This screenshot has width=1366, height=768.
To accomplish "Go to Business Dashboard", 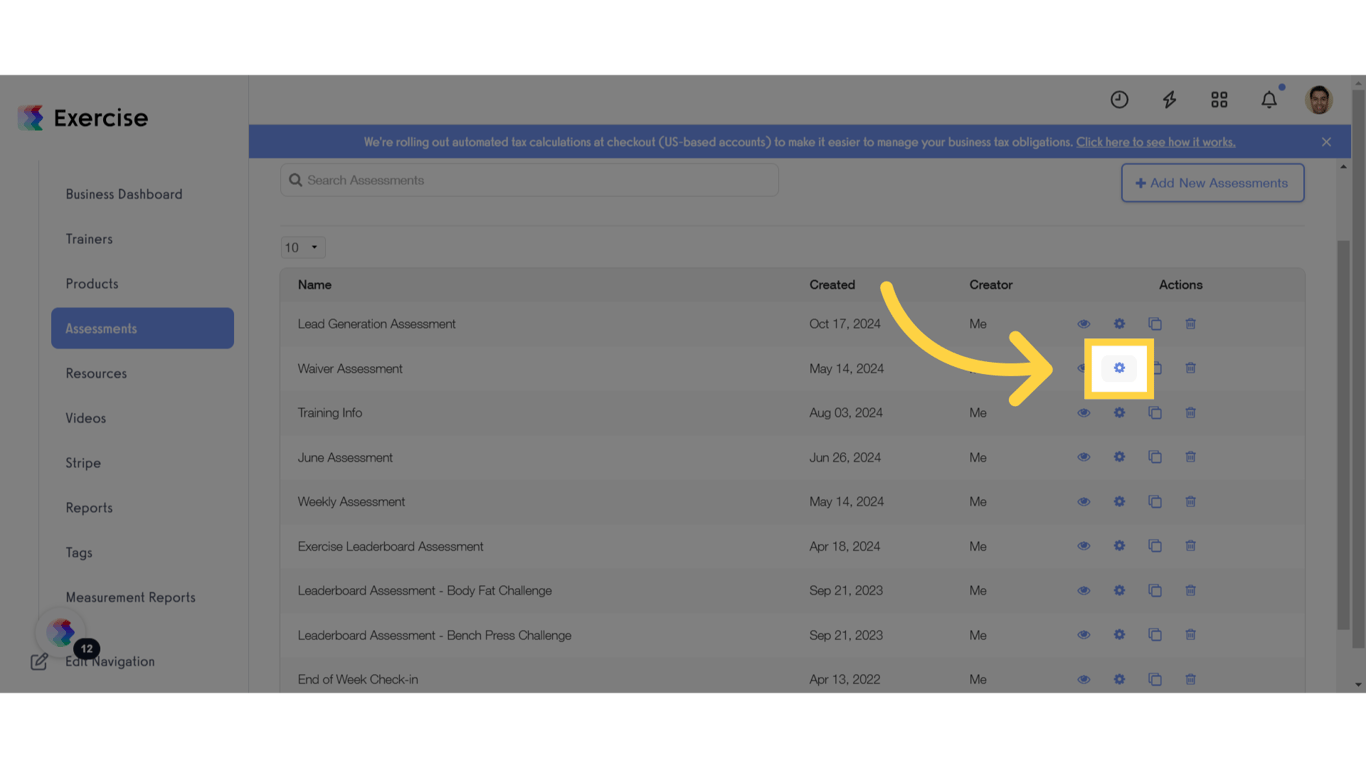I will pos(124,194).
